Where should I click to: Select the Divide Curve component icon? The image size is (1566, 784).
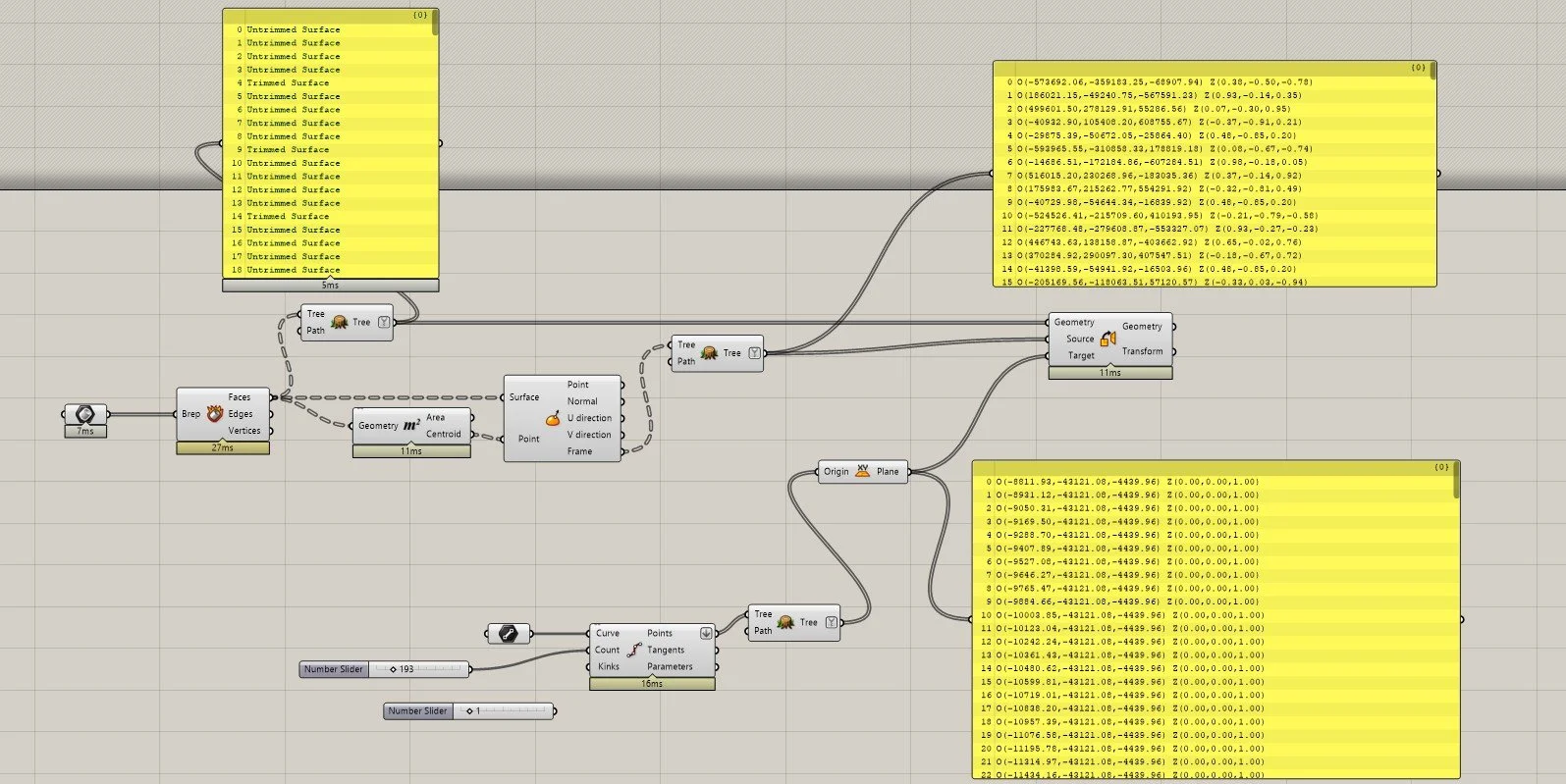click(x=634, y=650)
